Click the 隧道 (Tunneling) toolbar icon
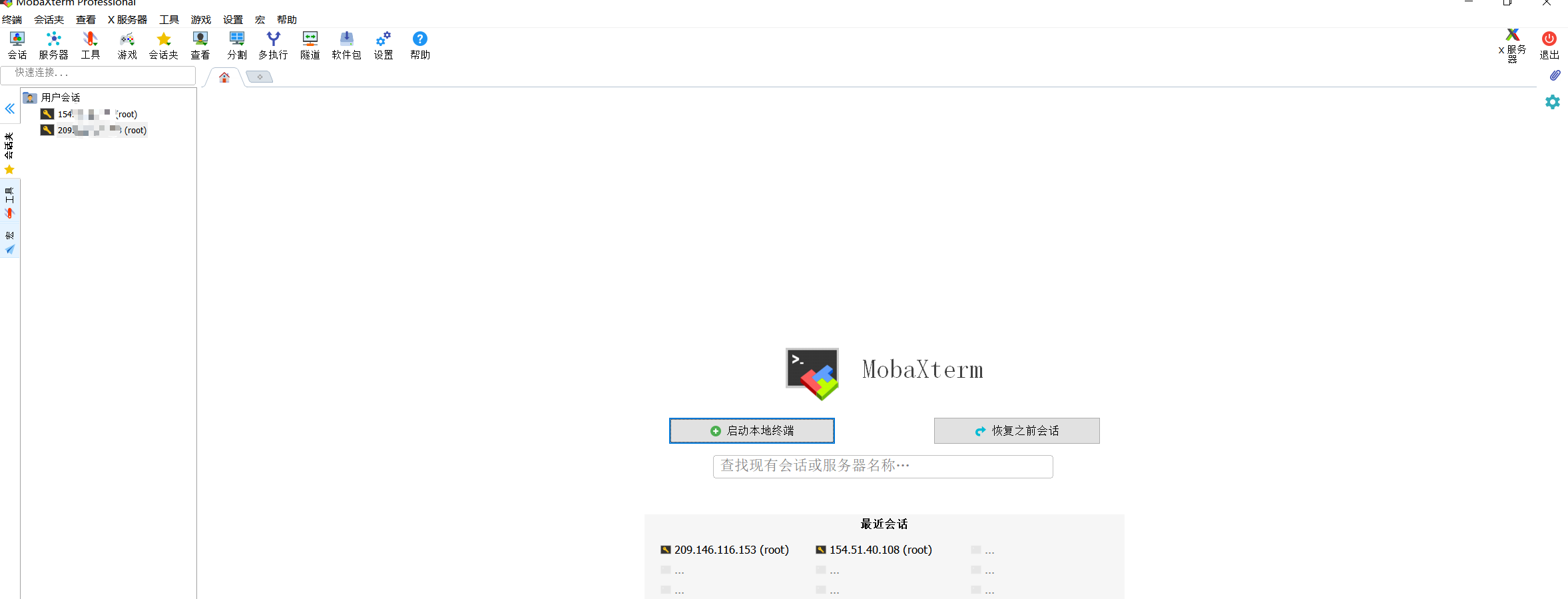The image size is (1568, 599). pyautogui.click(x=310, y=45)
